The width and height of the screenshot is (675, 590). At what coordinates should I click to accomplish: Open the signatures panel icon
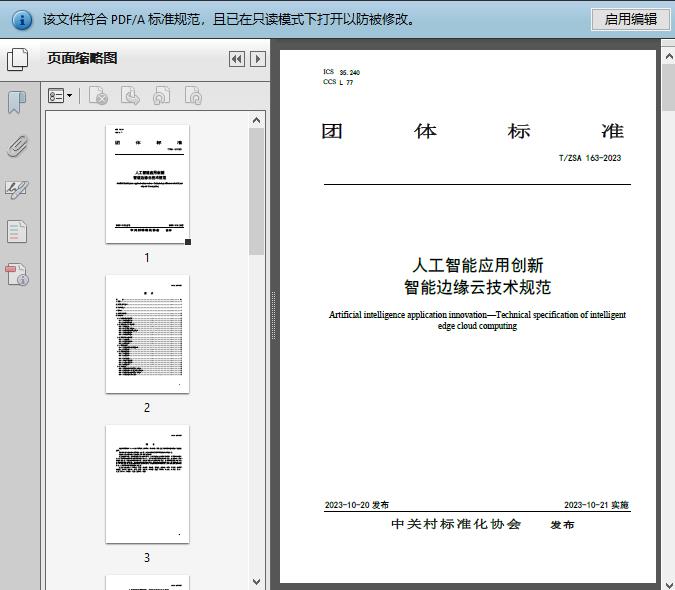tap(17, 189)
